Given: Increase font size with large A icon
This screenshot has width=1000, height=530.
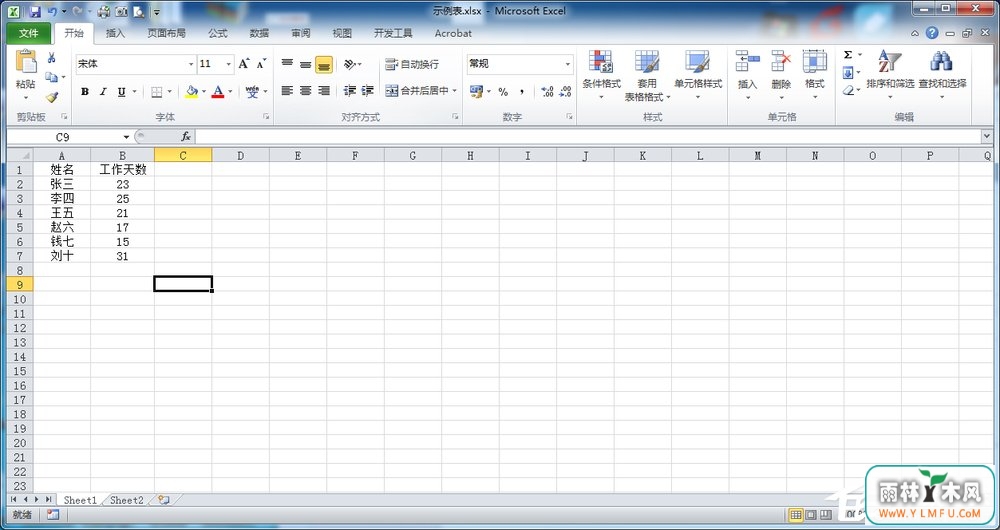Looking at the screenshot, I should 244,64.
